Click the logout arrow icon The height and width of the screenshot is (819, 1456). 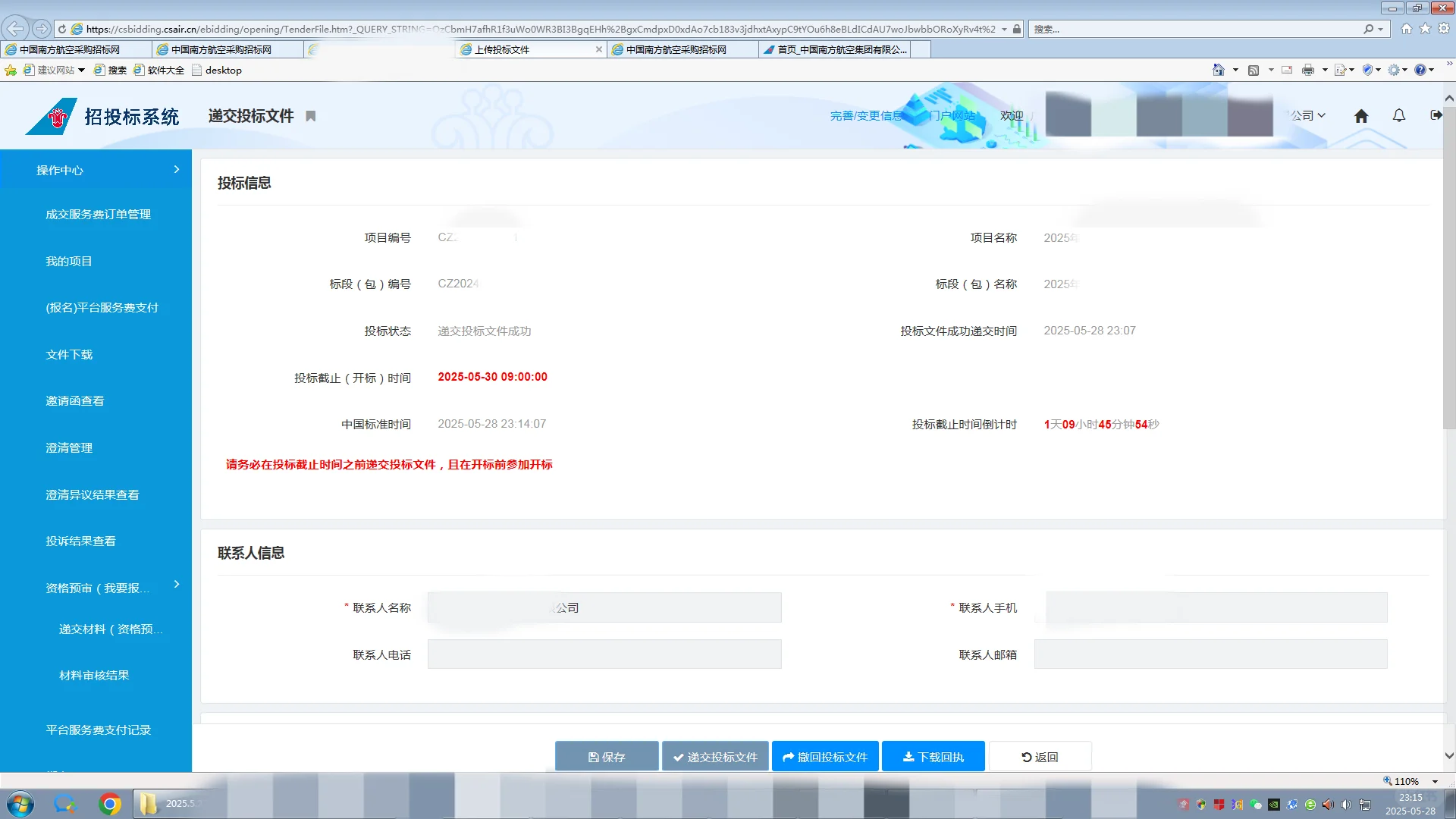click(1436, 115)
